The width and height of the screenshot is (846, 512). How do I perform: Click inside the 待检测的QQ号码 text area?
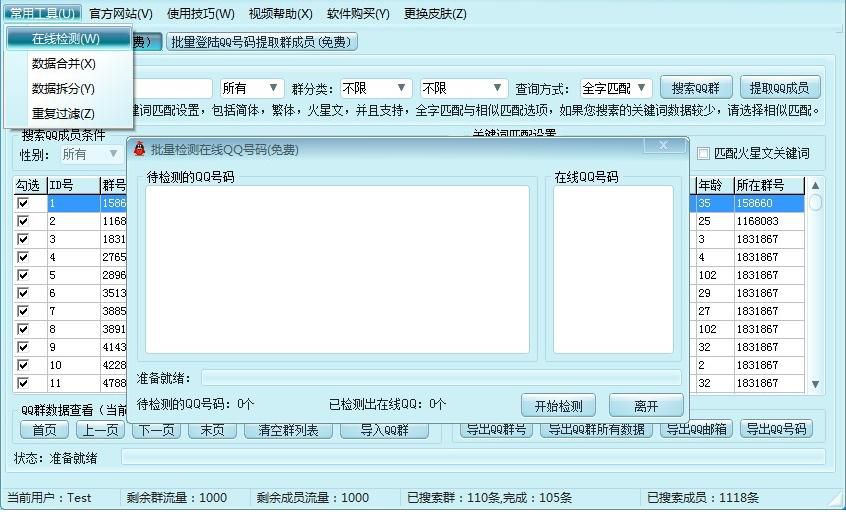337,269
